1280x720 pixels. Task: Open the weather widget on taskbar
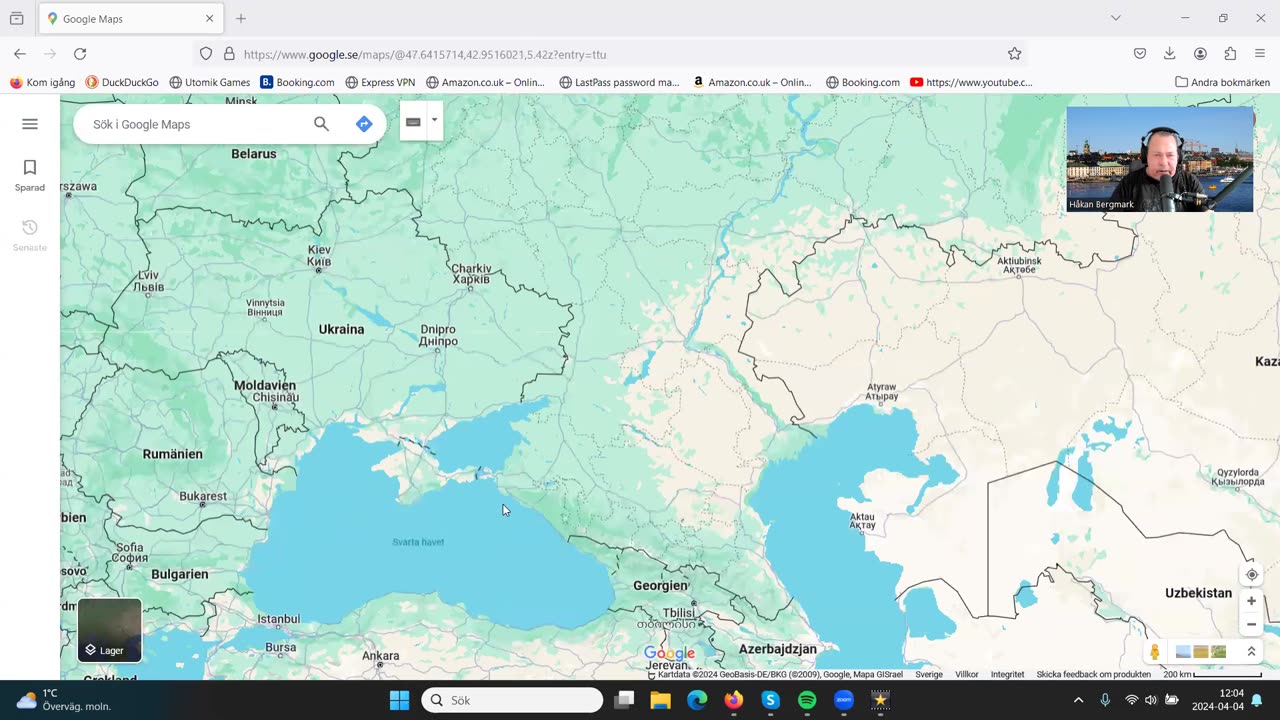pyautogui.click(x=64, y=700)
